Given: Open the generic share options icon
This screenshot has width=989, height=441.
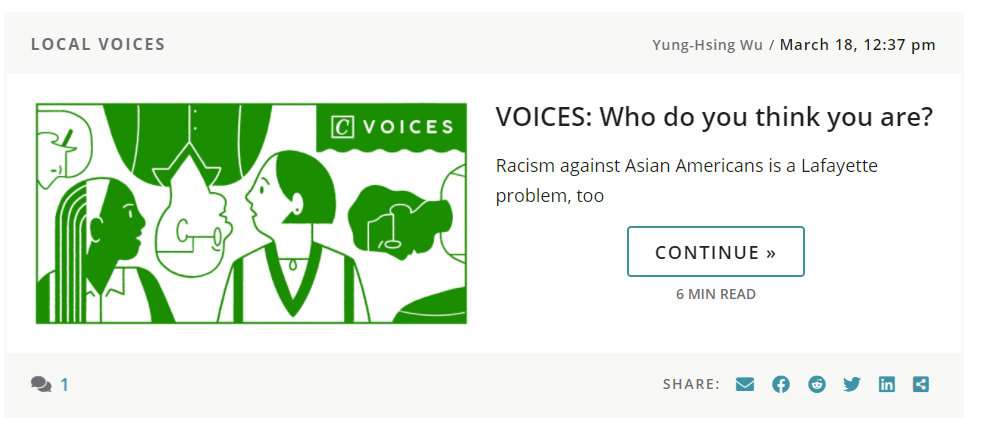Looking at the screenshot, I should pos(921,384).
